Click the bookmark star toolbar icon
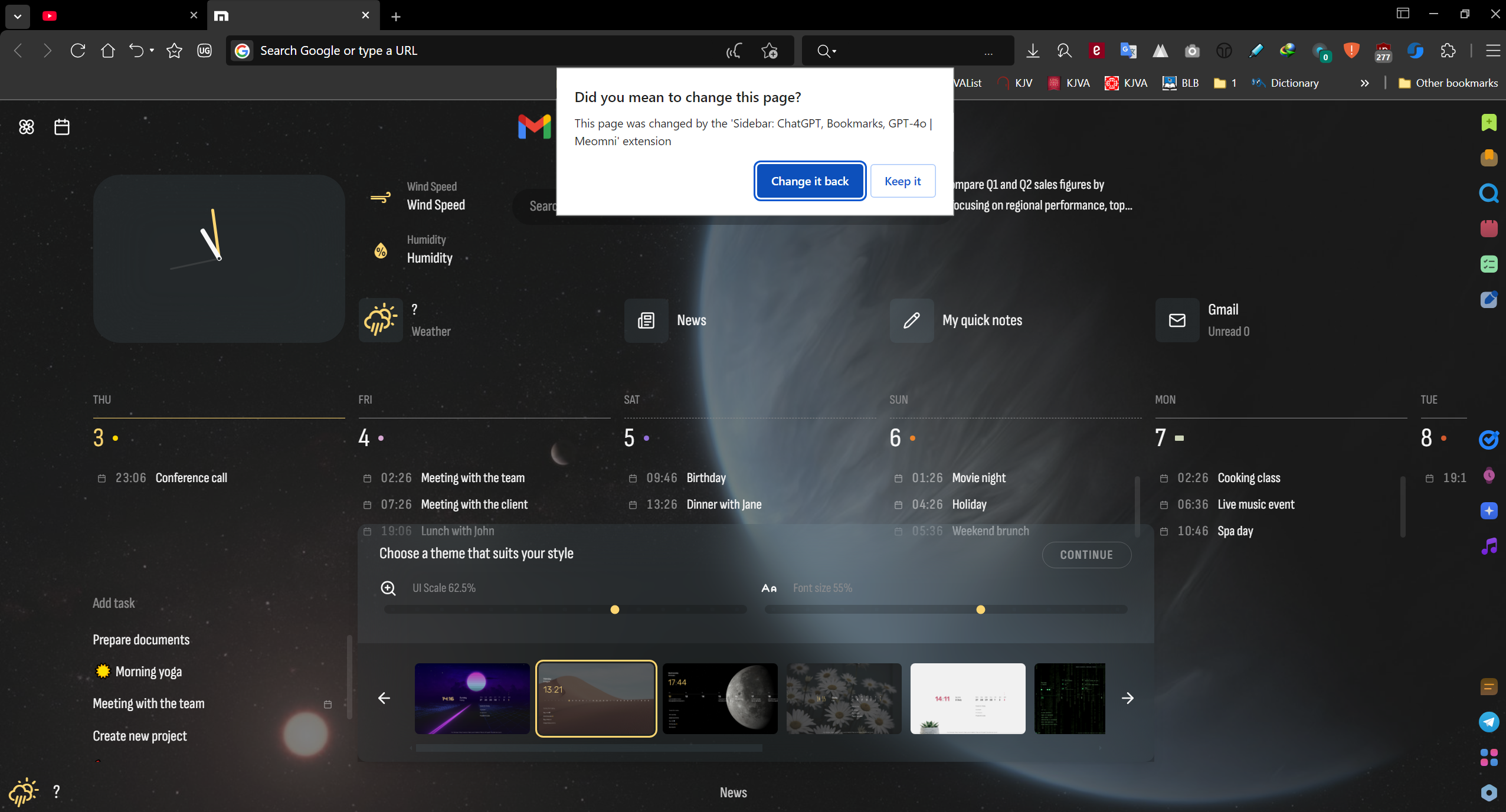This screenshot has height=812, width=1506. [x=174, y=51]
